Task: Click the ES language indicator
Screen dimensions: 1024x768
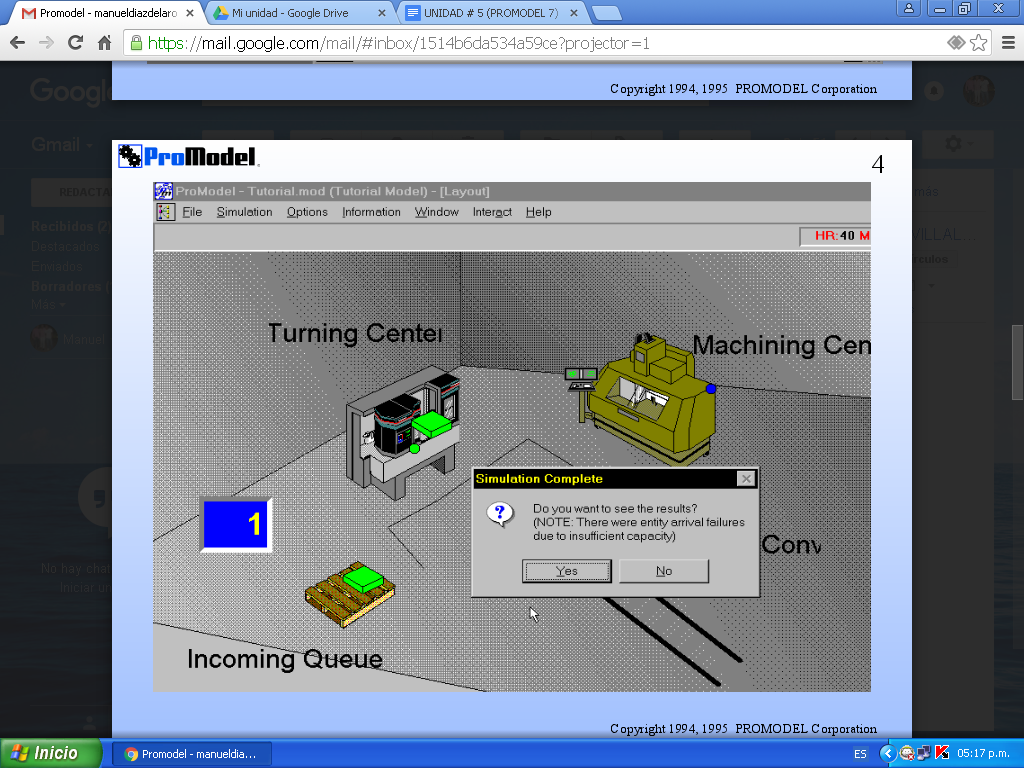Action: [860, 754]
